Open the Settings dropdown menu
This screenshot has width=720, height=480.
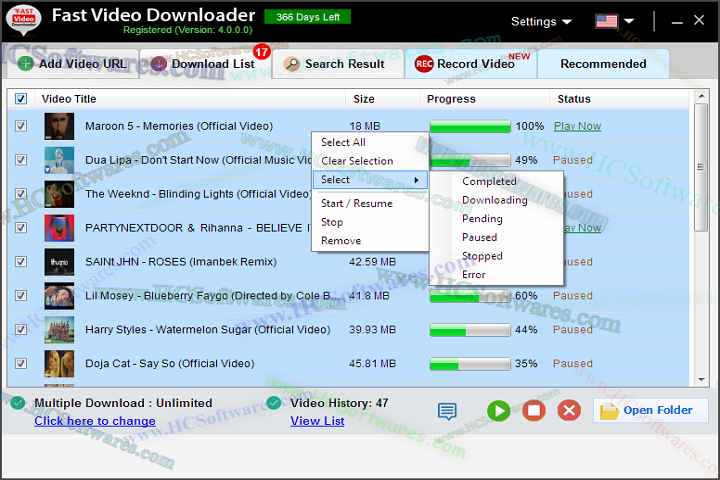[x=541, y=22]
